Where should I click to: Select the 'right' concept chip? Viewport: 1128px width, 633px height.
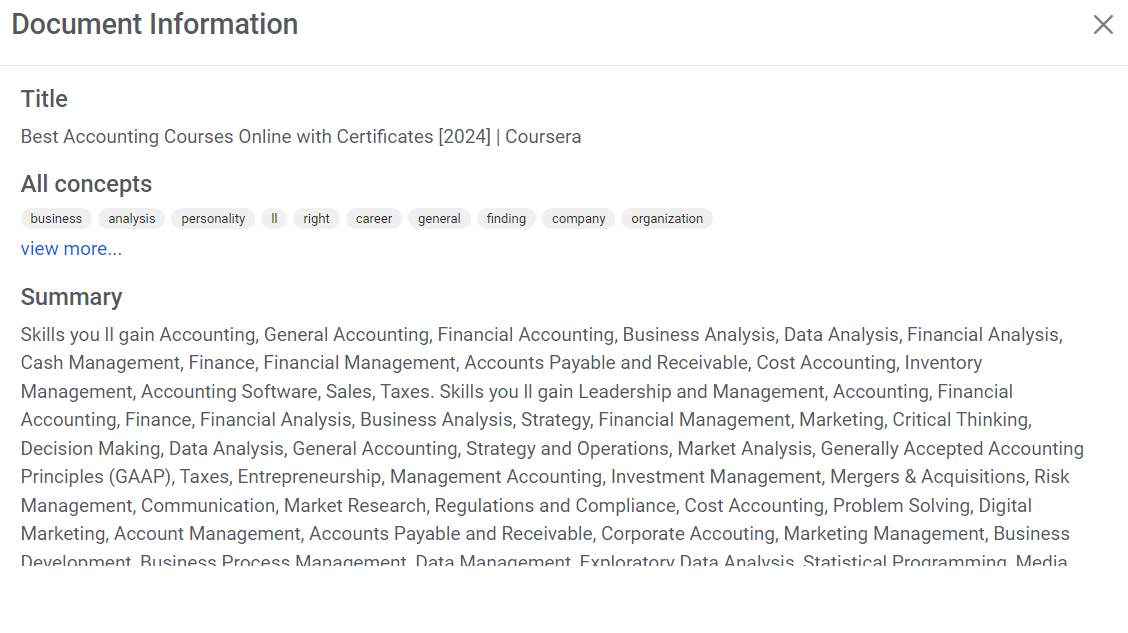pos(316,219)
